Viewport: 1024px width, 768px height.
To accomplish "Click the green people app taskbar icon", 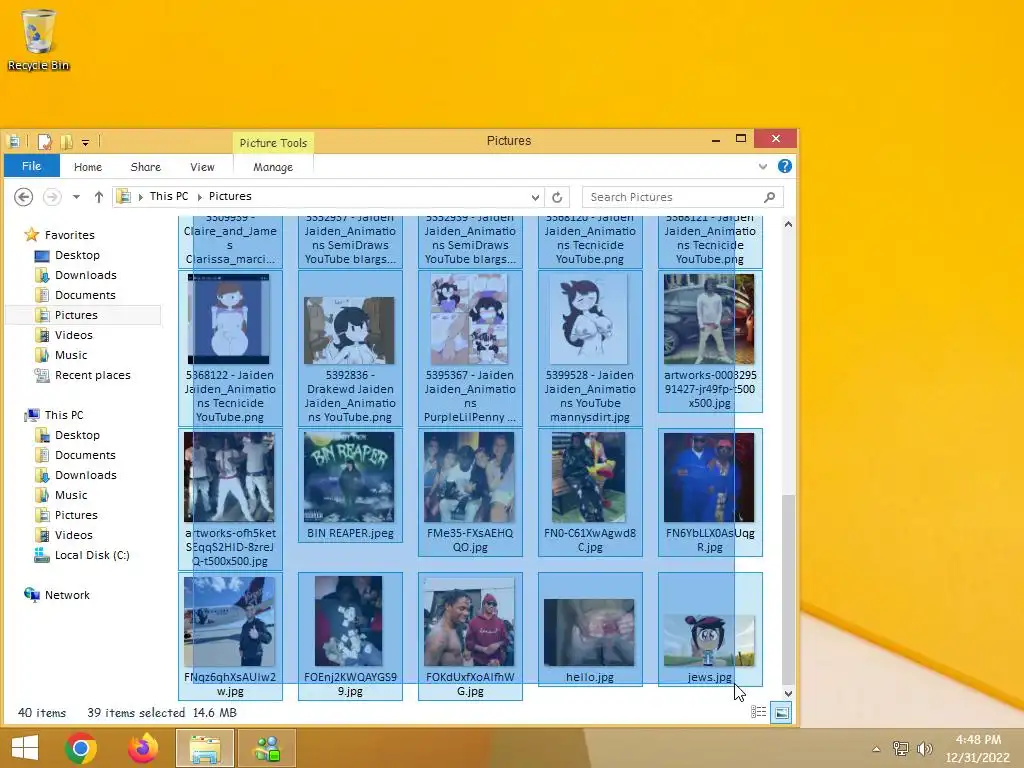I will click(x=267, y=748).
